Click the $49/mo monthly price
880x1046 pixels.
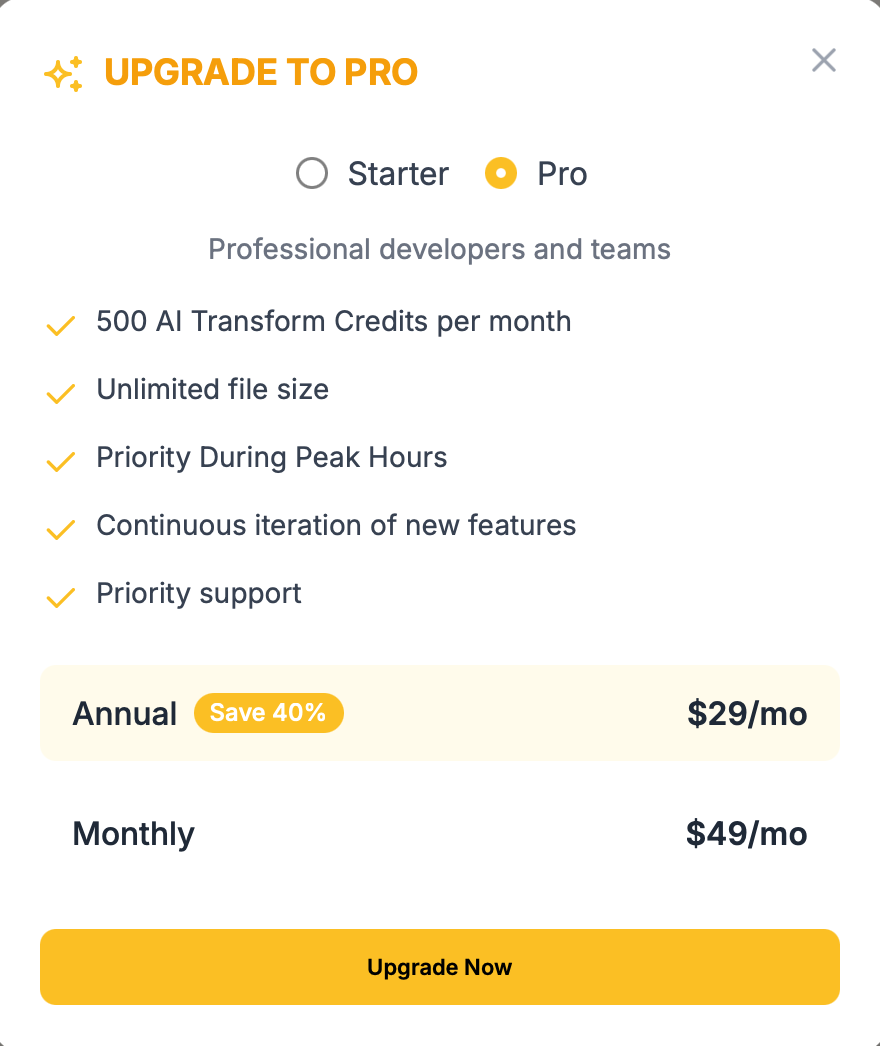746,834
